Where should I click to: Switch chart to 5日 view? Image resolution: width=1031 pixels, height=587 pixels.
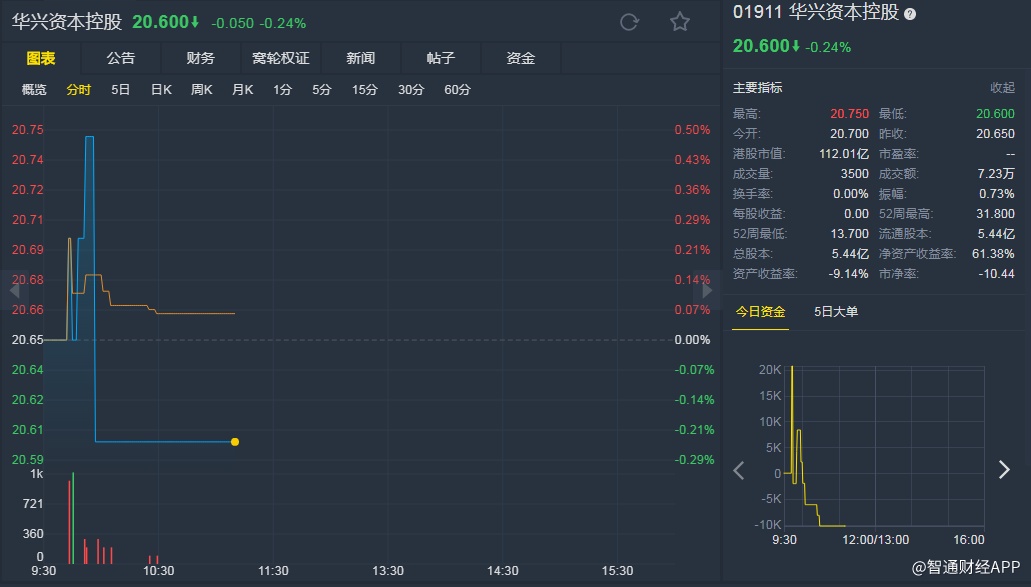pyautogui.click(x=120, y=90)
